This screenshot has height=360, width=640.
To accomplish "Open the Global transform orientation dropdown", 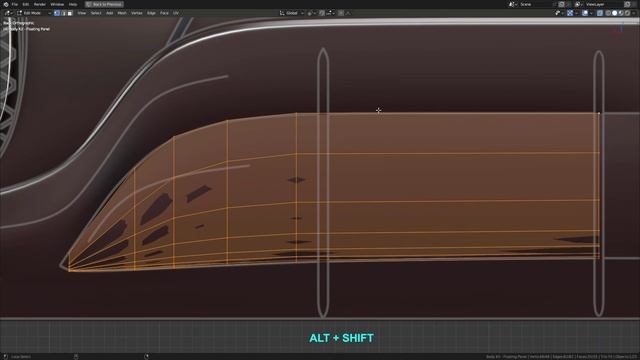I will coord(291,13).
